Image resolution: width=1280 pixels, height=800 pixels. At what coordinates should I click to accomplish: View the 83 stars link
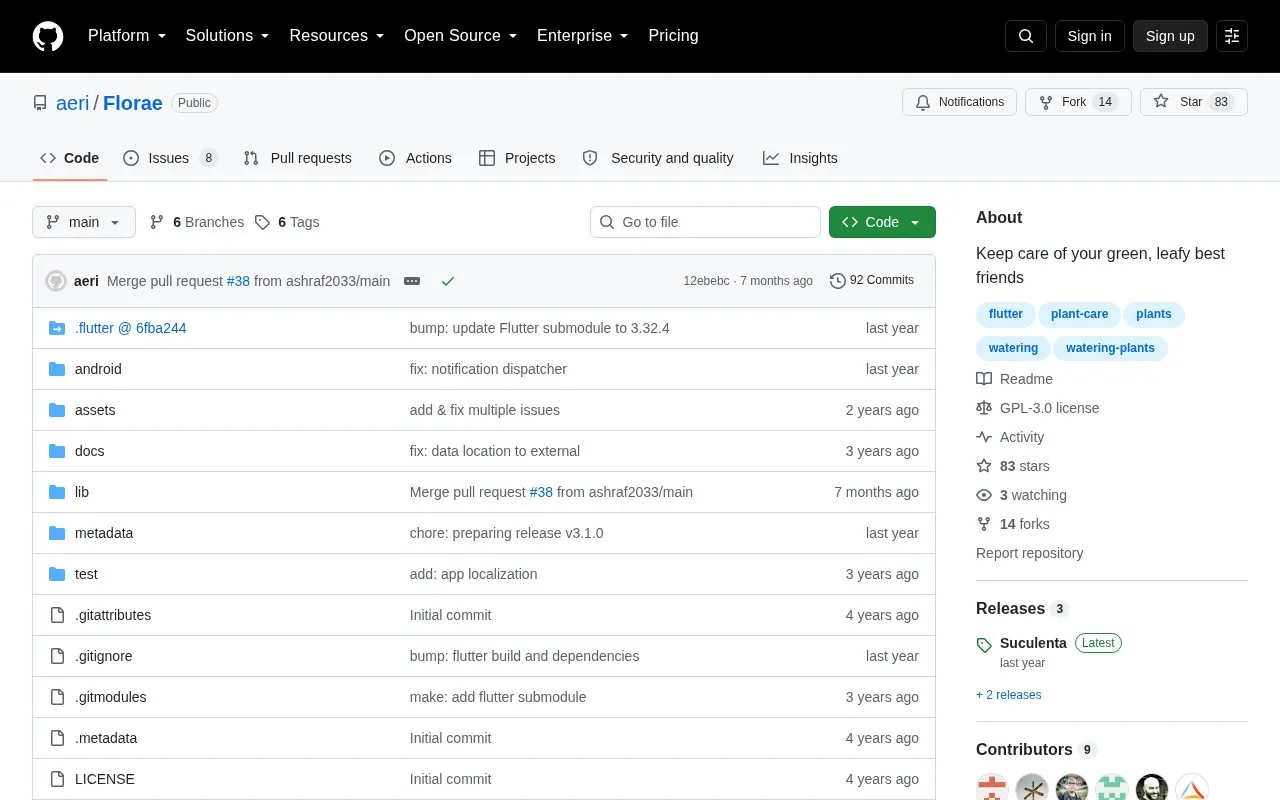1013,466
